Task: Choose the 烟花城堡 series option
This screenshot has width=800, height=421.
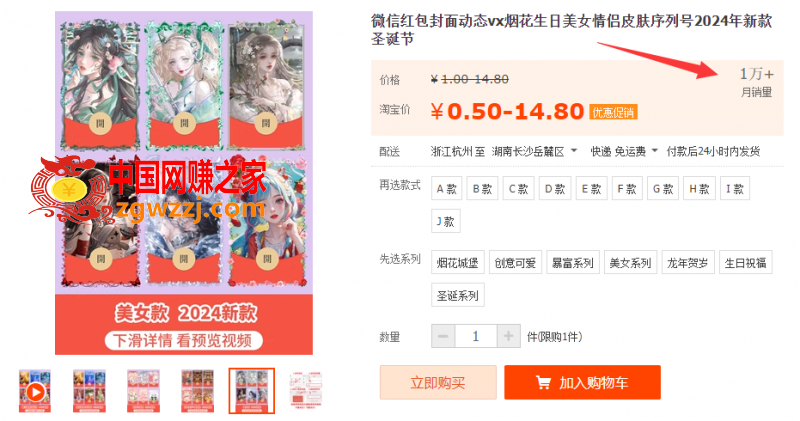Action: click(x=458, y=263)
